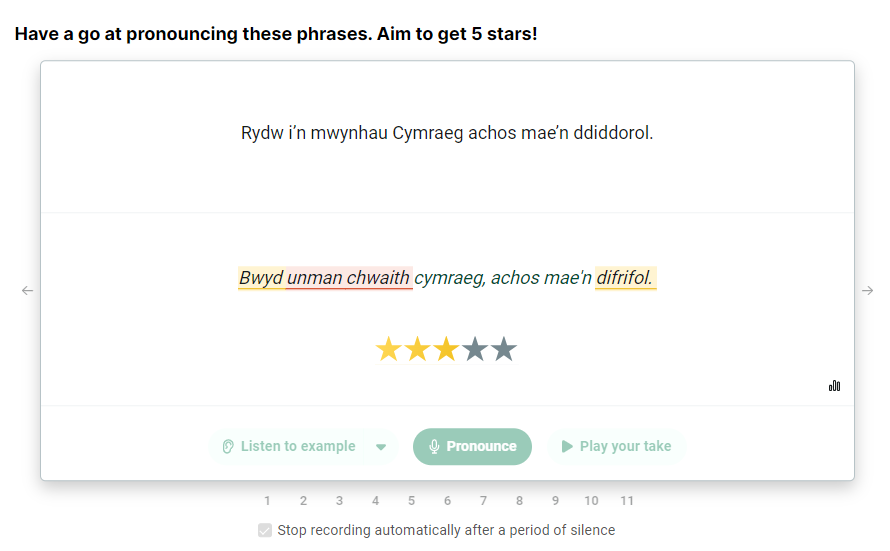Open the pronunciation stats bar chart icon
The height and width of the screenshot is (551, 890).
(x=834, y=386)
